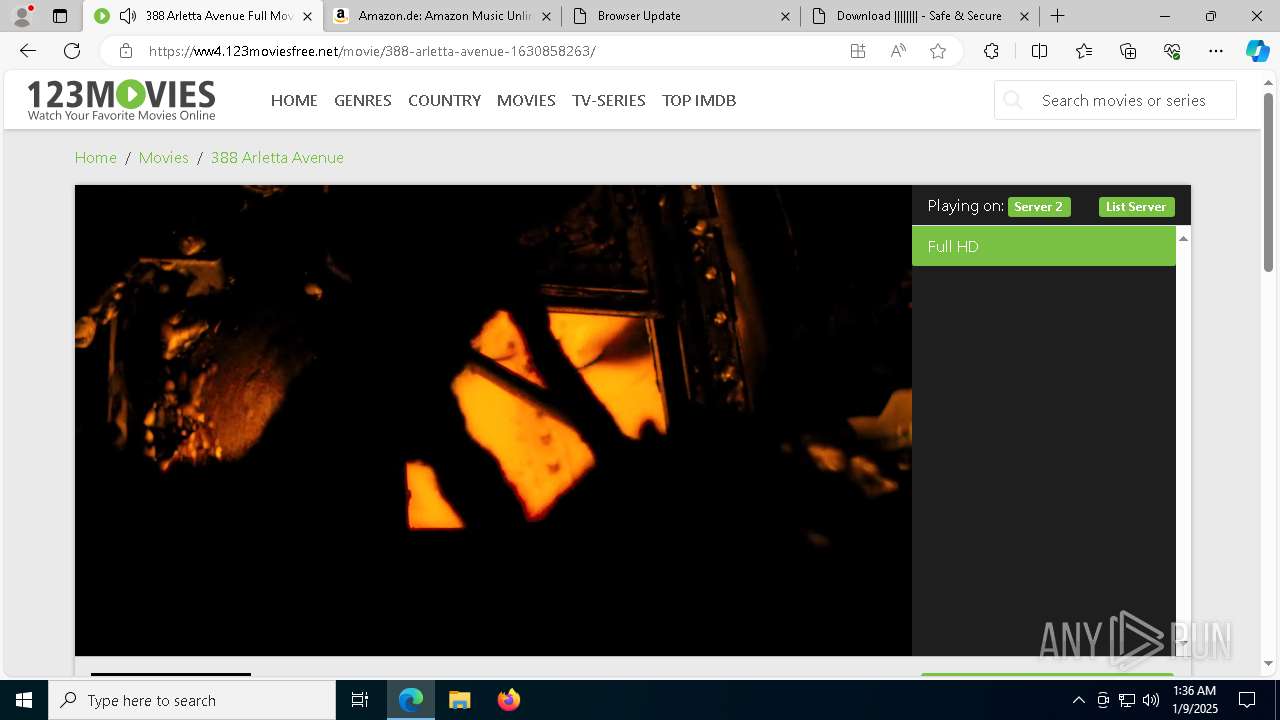Follow the 388 Arletta Avenue breadcrumb link
This screenshot has height=720, width=1280.
[277, 157]
